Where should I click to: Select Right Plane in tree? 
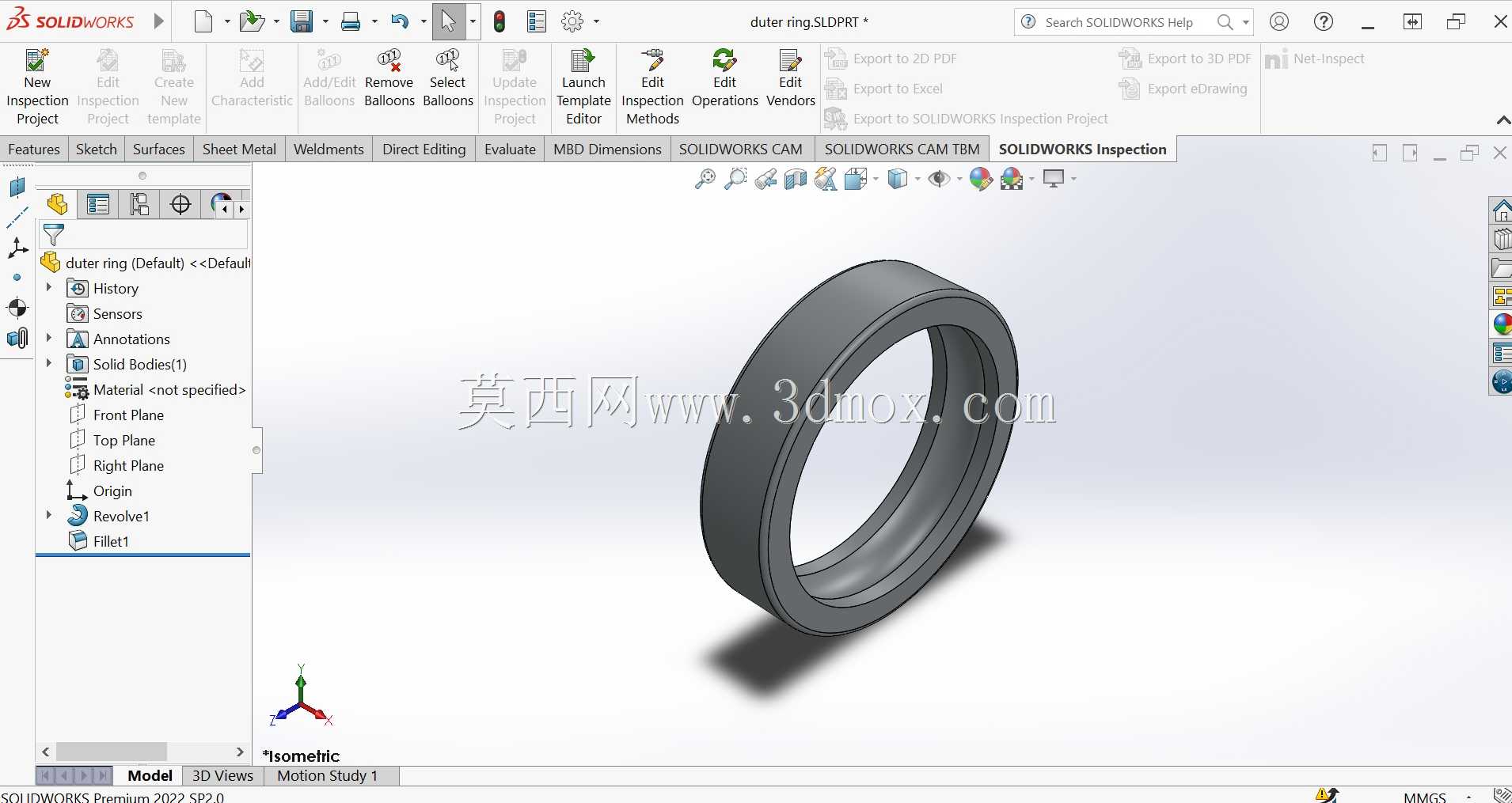[128, 465]
